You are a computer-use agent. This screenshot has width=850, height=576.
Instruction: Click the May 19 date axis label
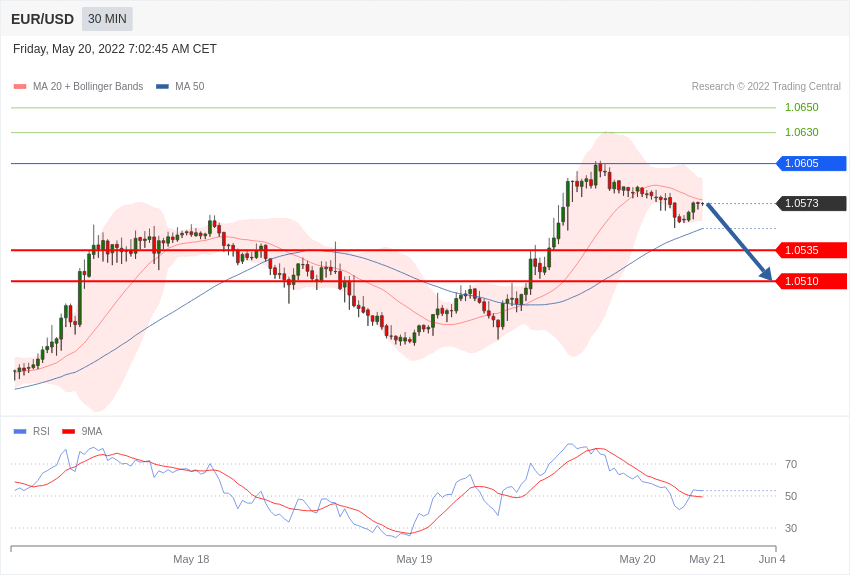414,559
